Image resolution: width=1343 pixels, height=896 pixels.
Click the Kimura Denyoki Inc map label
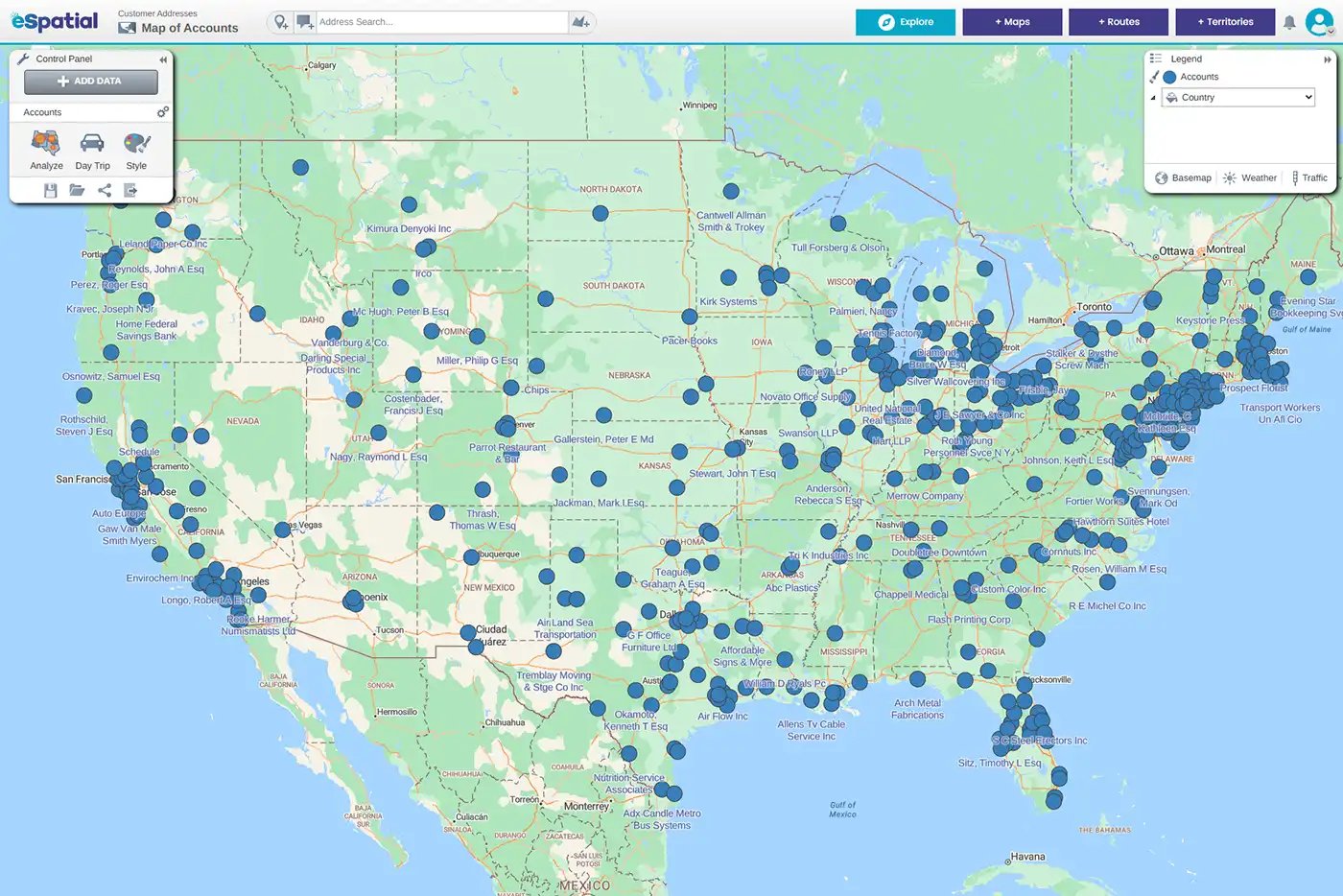409,228
